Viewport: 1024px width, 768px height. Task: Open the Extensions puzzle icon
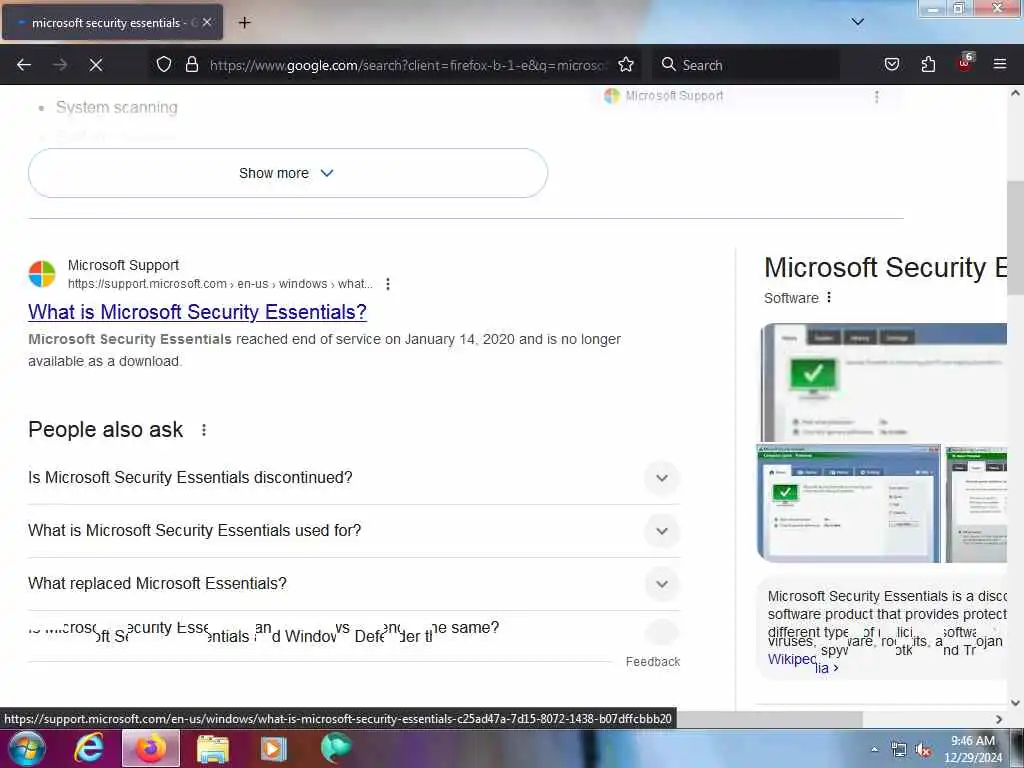[928, 64]
